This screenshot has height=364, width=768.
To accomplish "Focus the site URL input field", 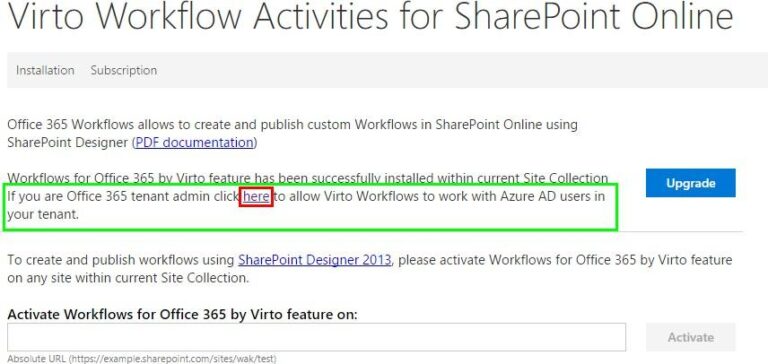I will click(316, 337).
